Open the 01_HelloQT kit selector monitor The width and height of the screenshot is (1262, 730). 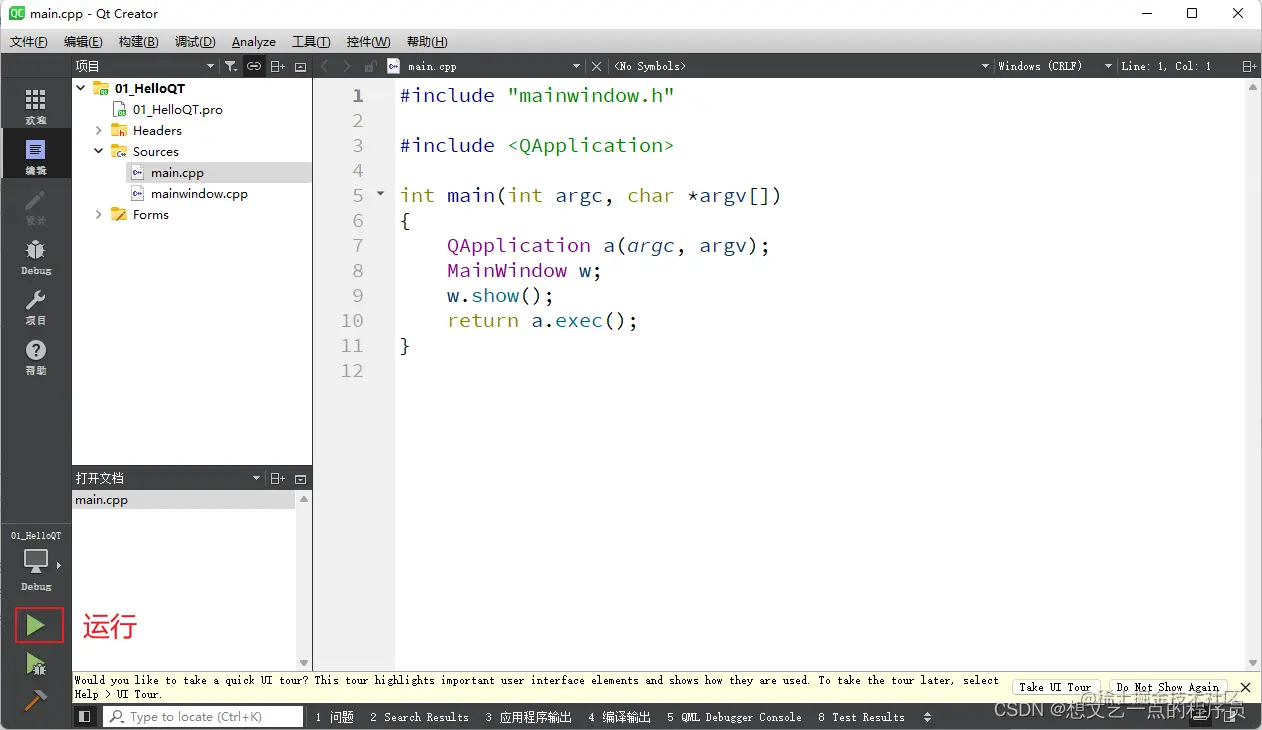click(36, 562)
